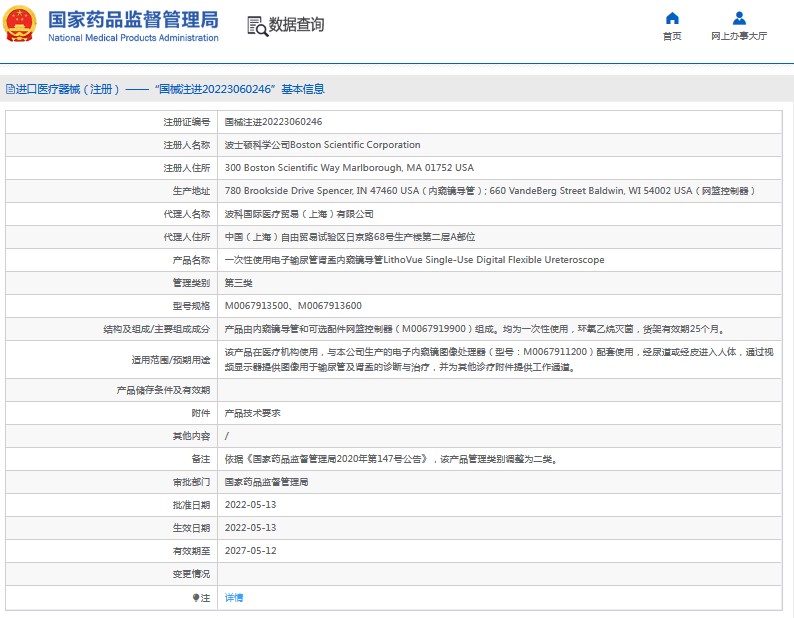Click the model numbers M0067913500 cell

point(293,306)
